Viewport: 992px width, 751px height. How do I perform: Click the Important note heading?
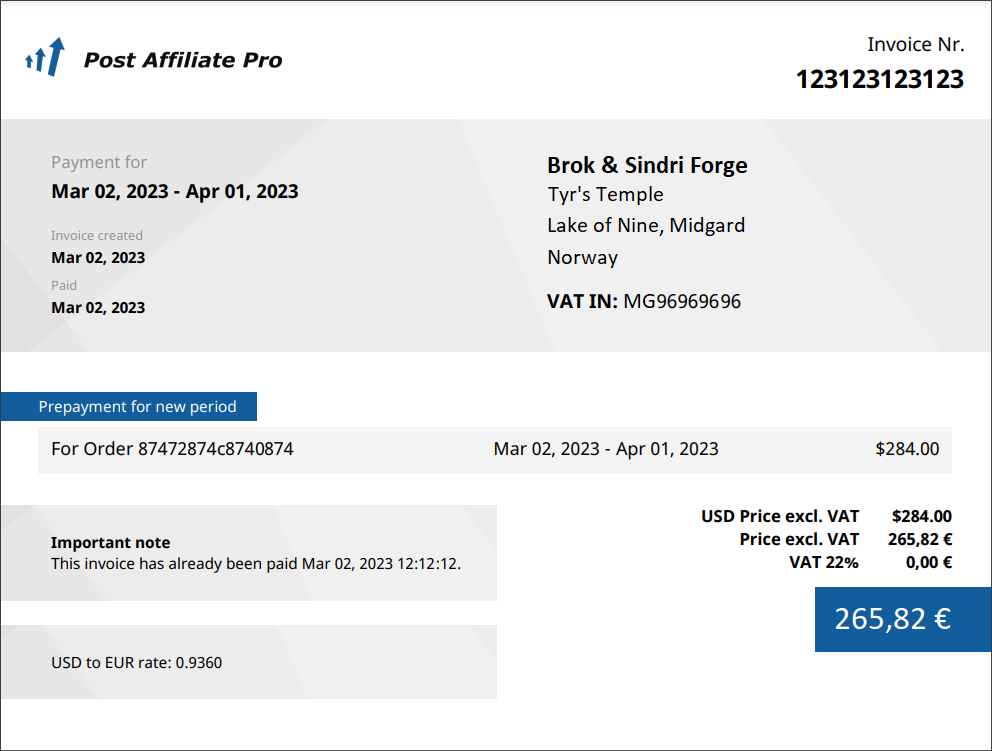[110, 542]
